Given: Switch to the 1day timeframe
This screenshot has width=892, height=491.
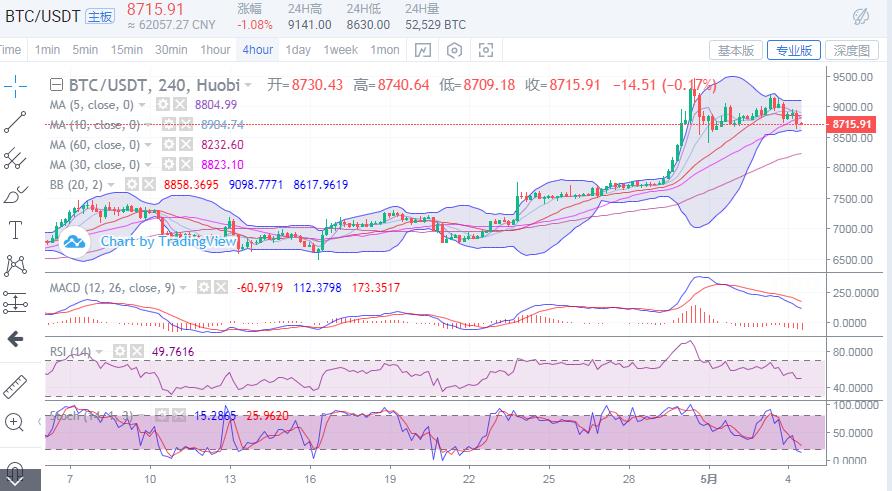Looking at the screenshot, I should pos(297,50).
